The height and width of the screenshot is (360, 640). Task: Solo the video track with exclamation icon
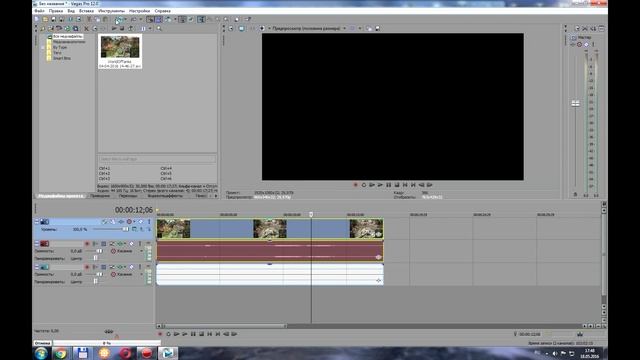click(149, 222)
